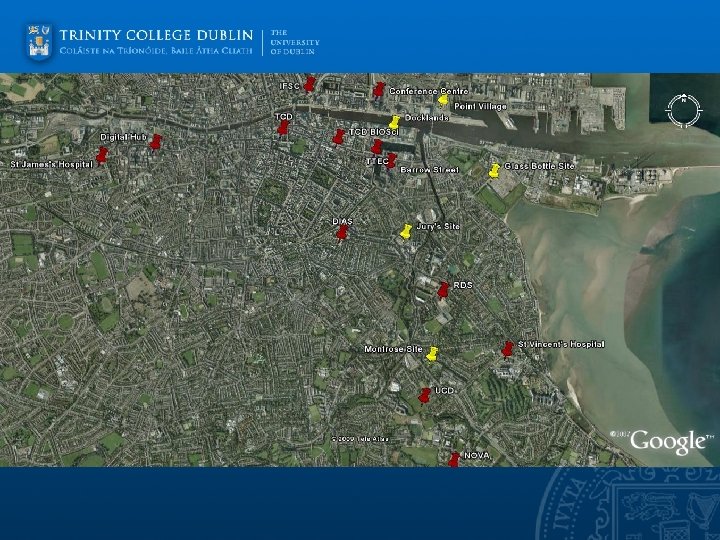Click the Trinity College Dublin crest logo

click(39, 42)
